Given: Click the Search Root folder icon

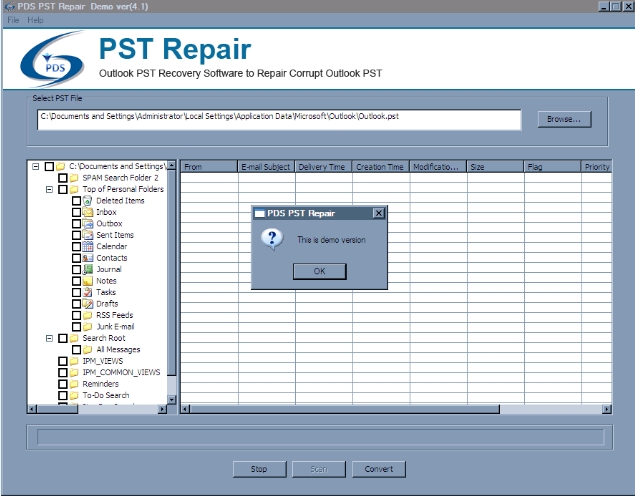Looking at the screenshot, I should pos(74,338).
